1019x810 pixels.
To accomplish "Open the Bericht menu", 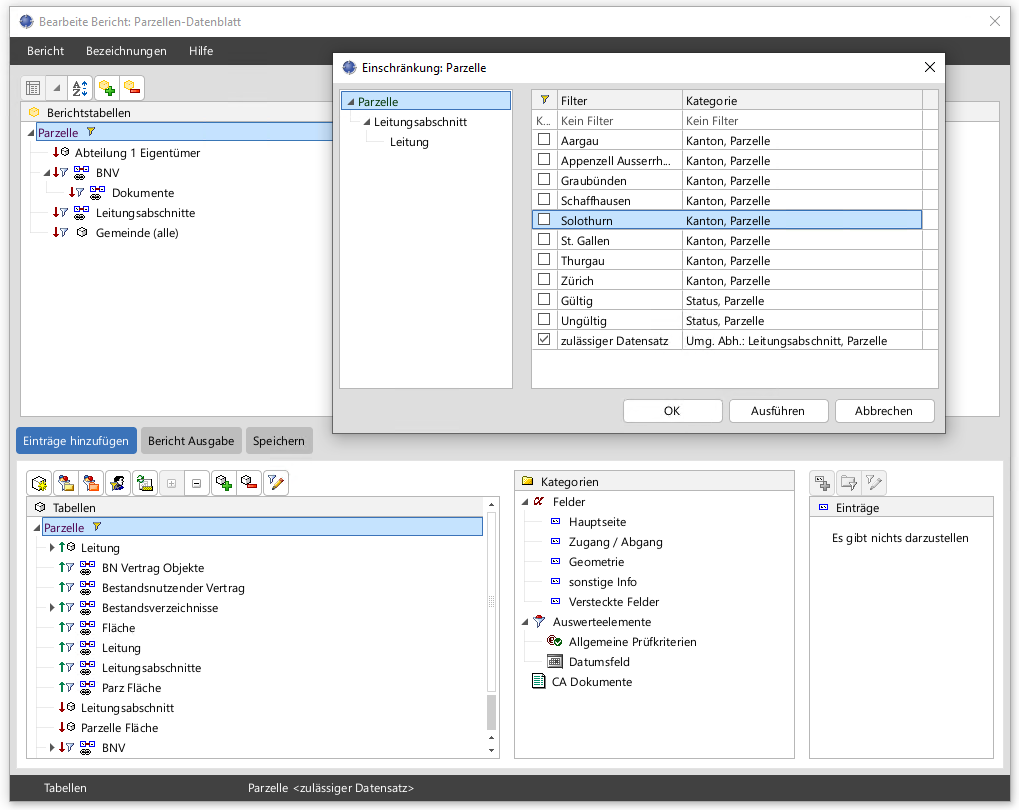I will [45, 51].
